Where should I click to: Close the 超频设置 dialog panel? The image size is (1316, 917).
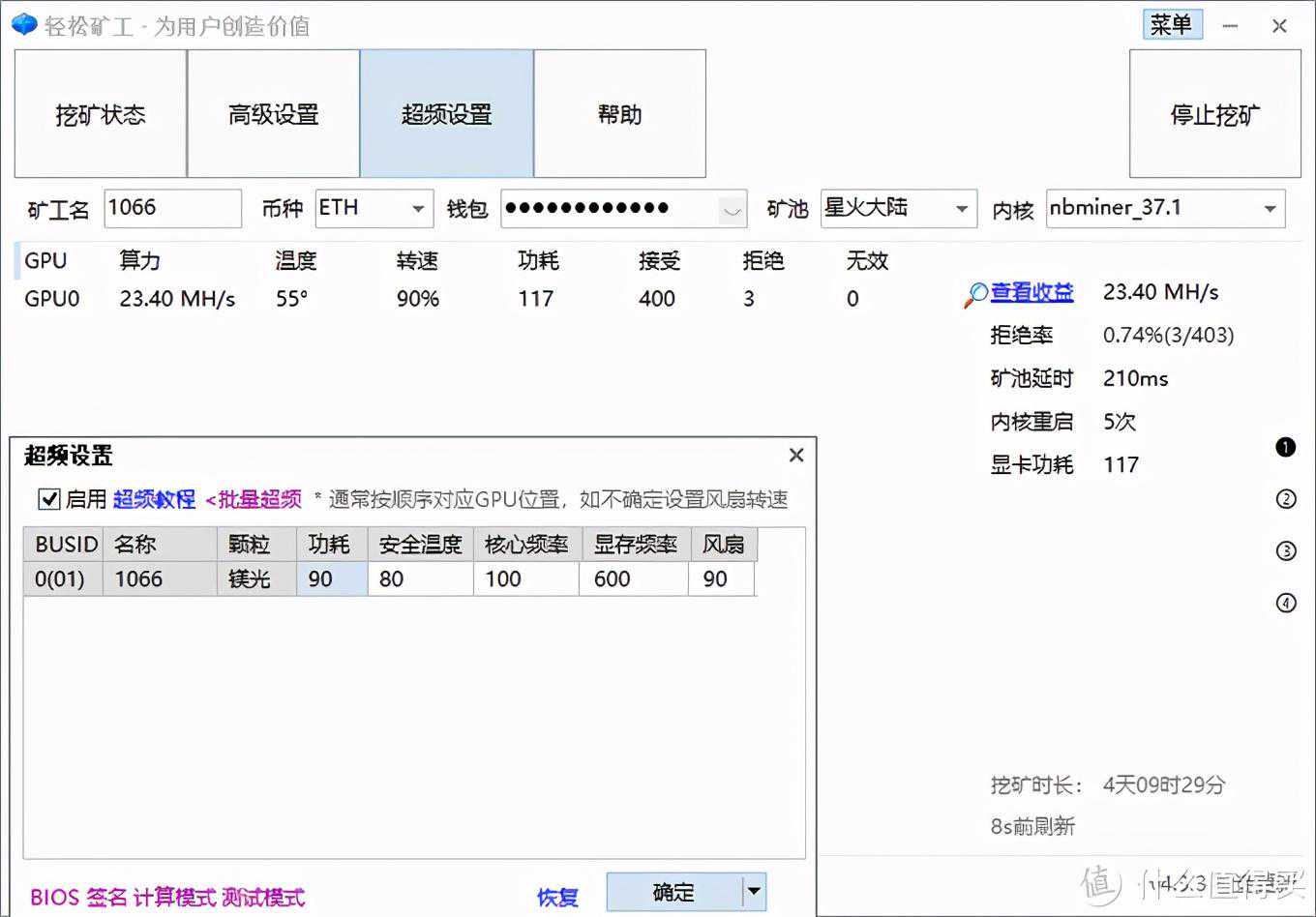coord(796,455)
